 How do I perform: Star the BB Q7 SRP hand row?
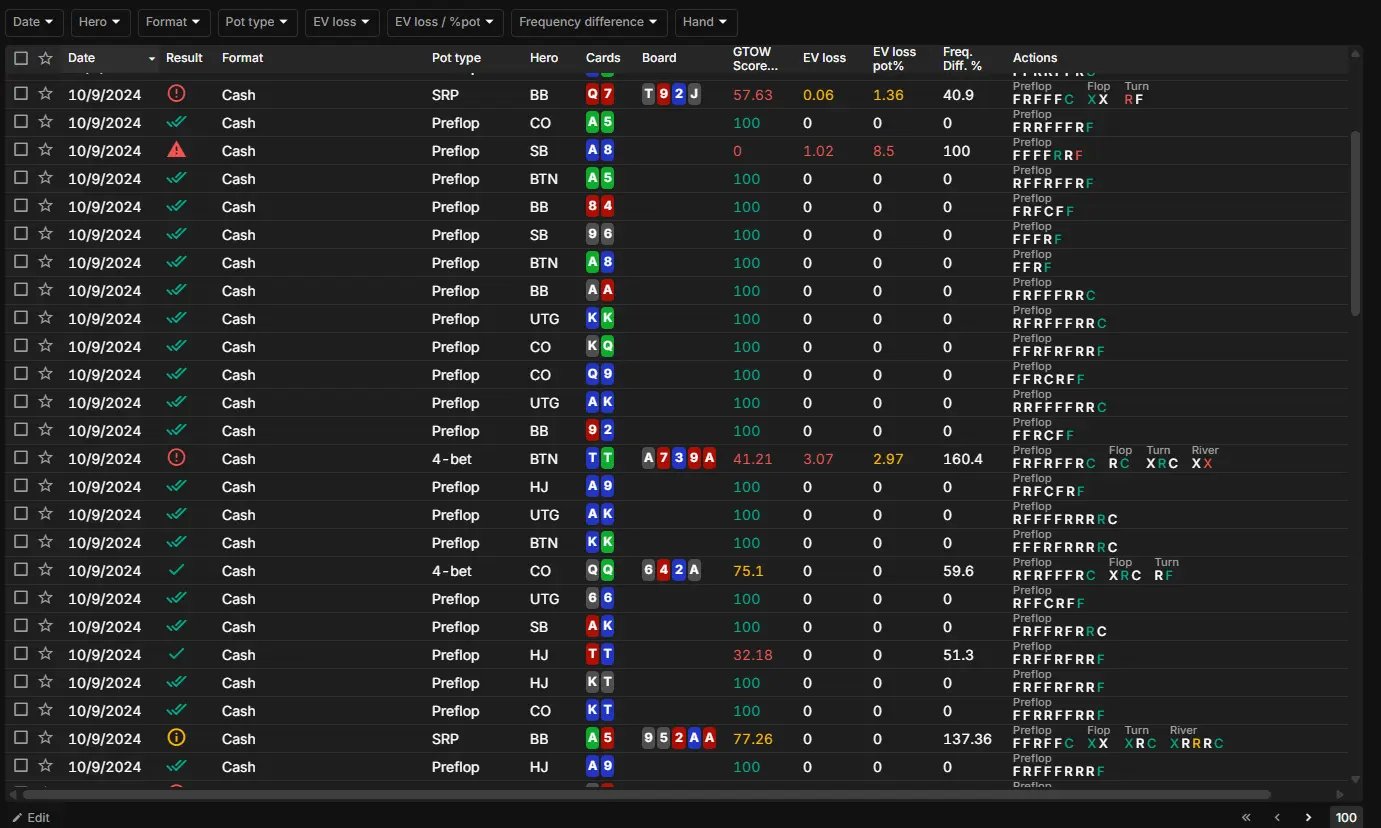[x=45, y=94]
